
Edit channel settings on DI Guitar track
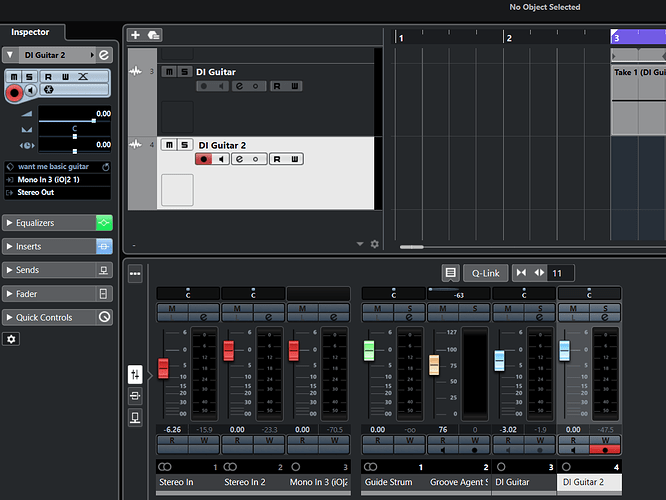click(240, 86)
